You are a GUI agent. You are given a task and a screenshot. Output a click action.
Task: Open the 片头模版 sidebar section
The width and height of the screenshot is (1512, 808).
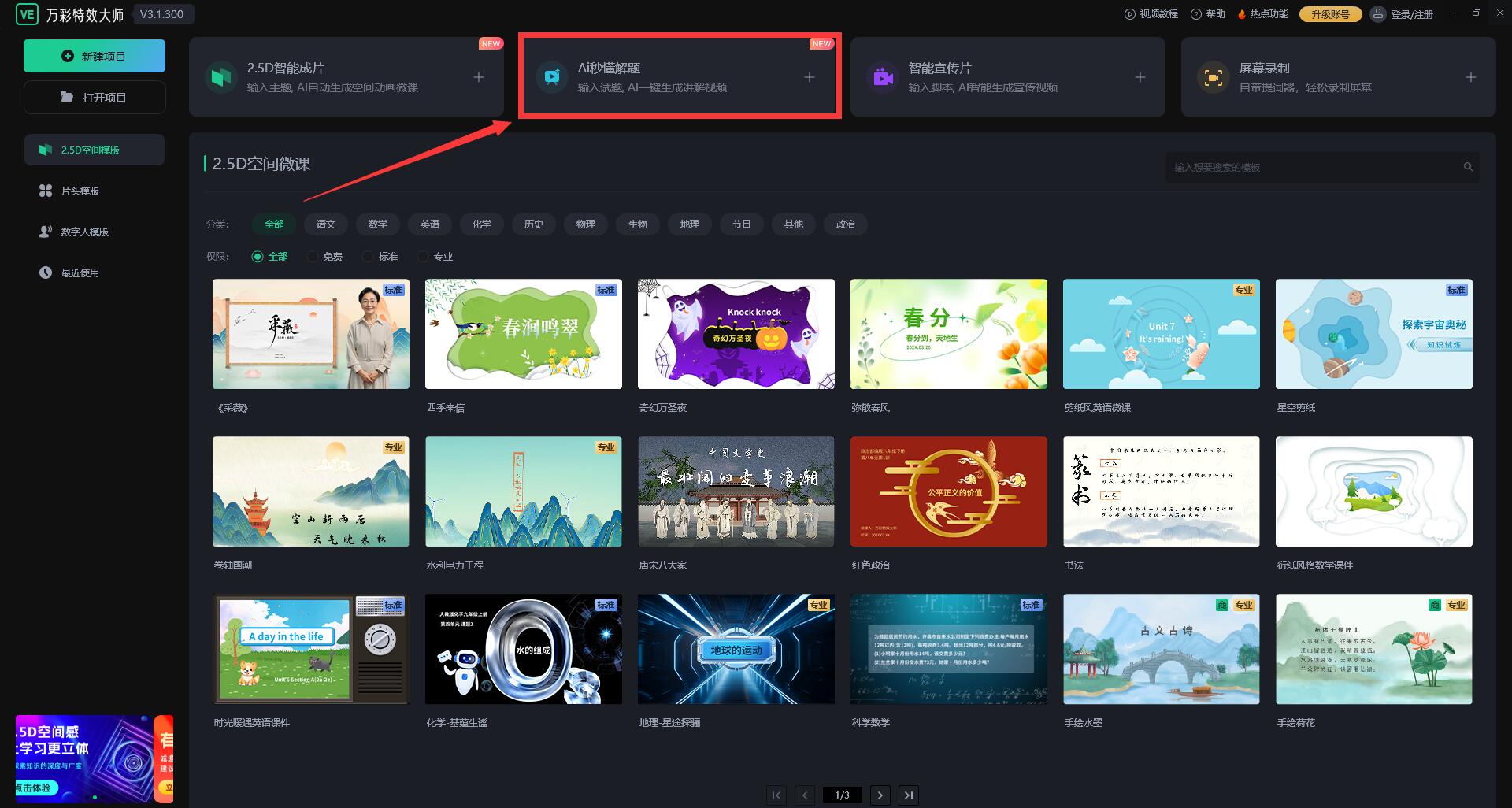point(80,191)
